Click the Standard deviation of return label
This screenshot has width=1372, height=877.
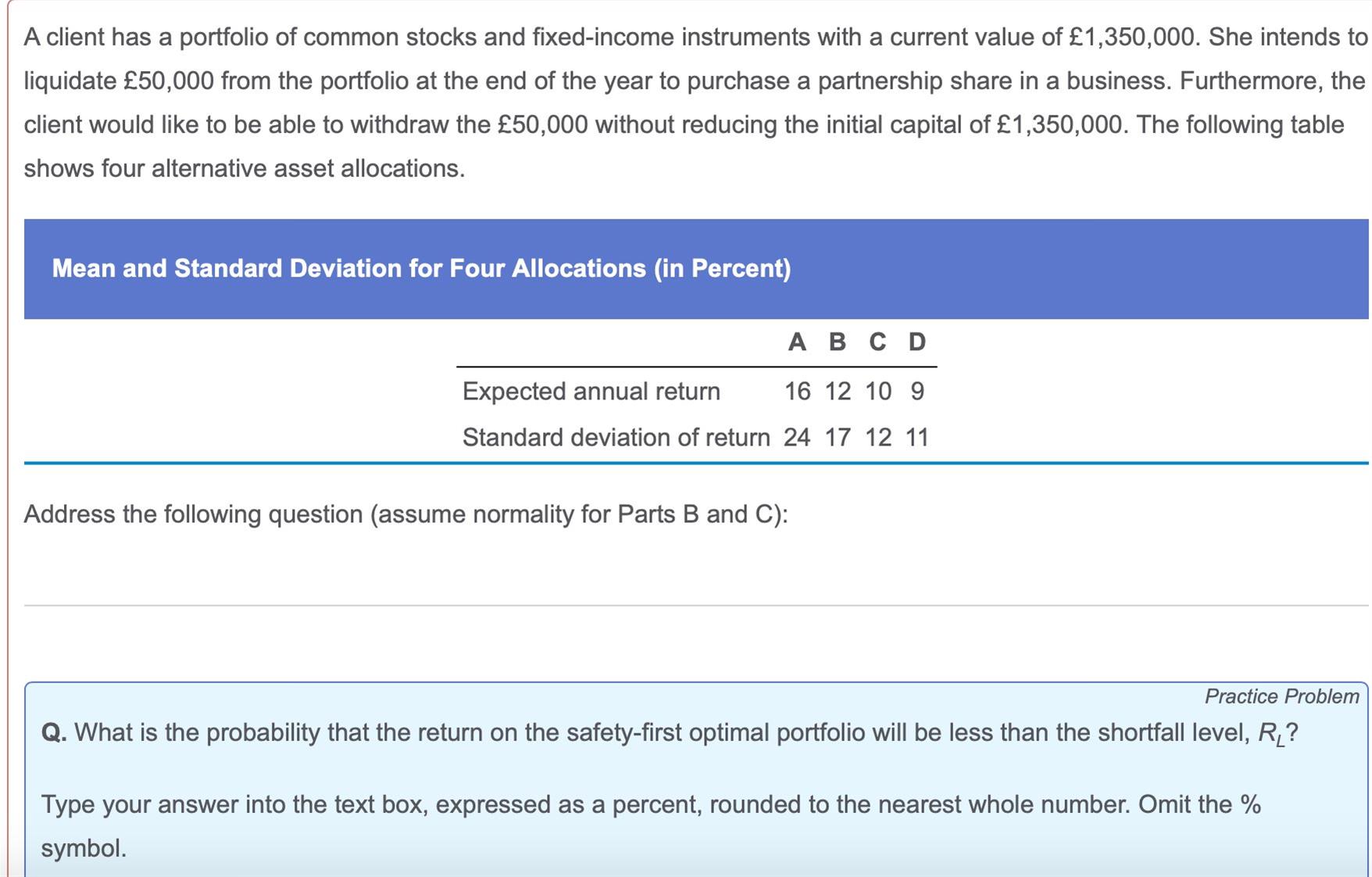click(616, 437)
